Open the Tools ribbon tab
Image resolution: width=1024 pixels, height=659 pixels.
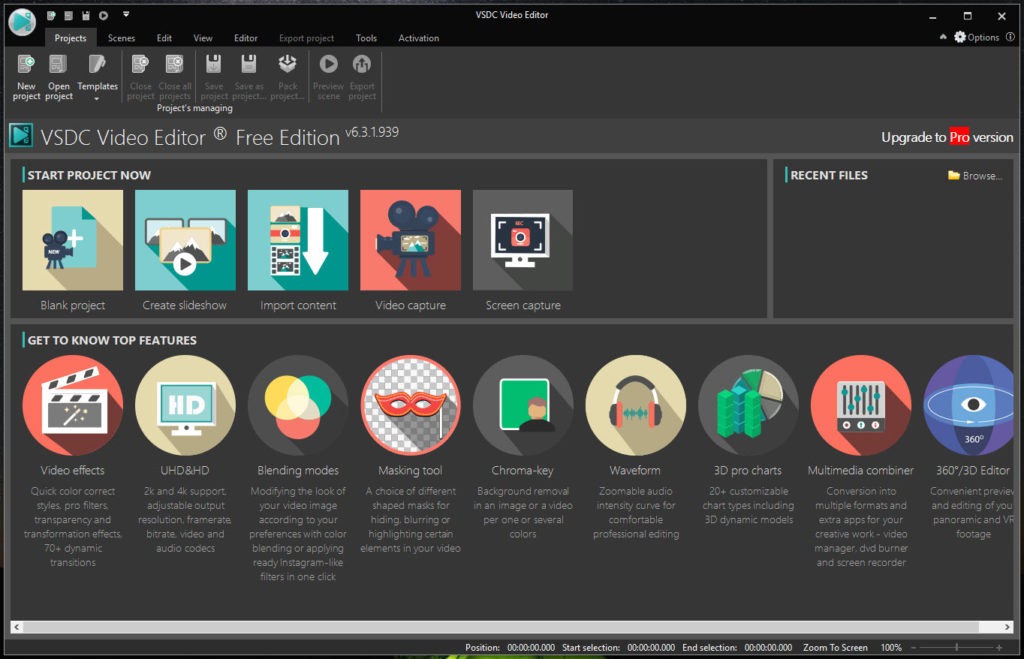(366, 38)
